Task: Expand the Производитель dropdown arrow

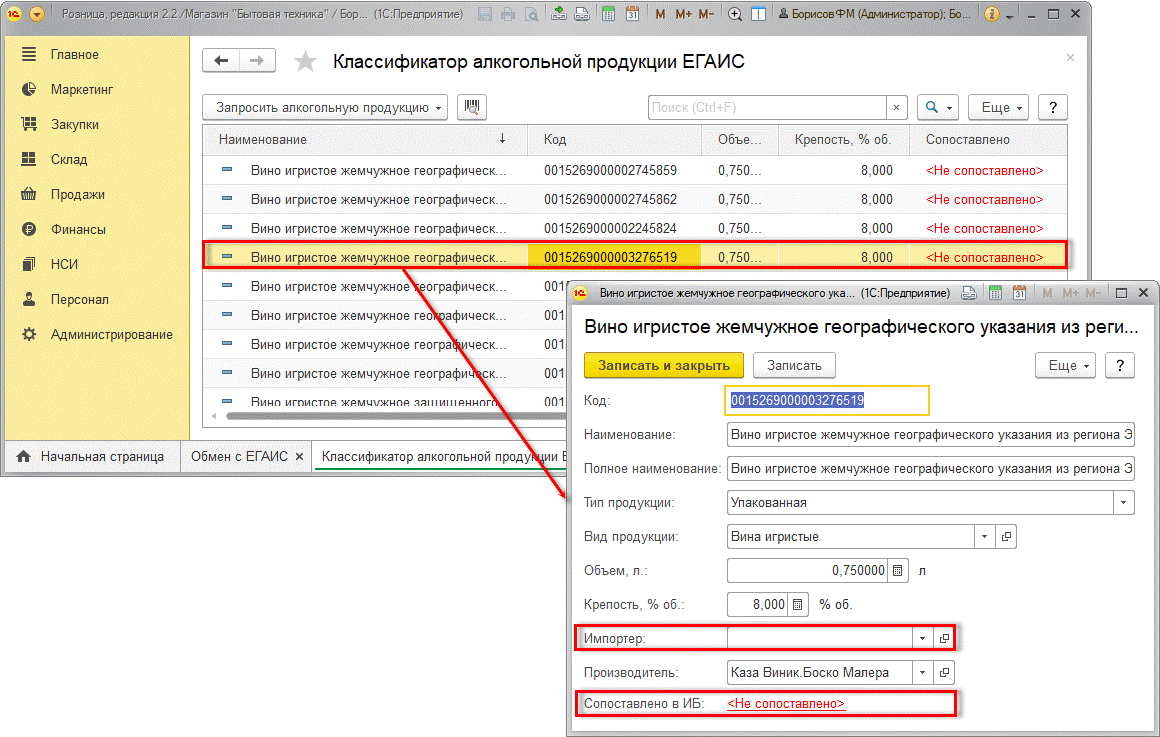Action: (923, 672)
